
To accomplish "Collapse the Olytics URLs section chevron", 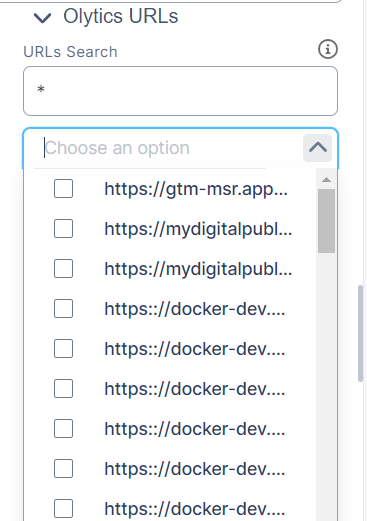I will (x=43, y=18).
